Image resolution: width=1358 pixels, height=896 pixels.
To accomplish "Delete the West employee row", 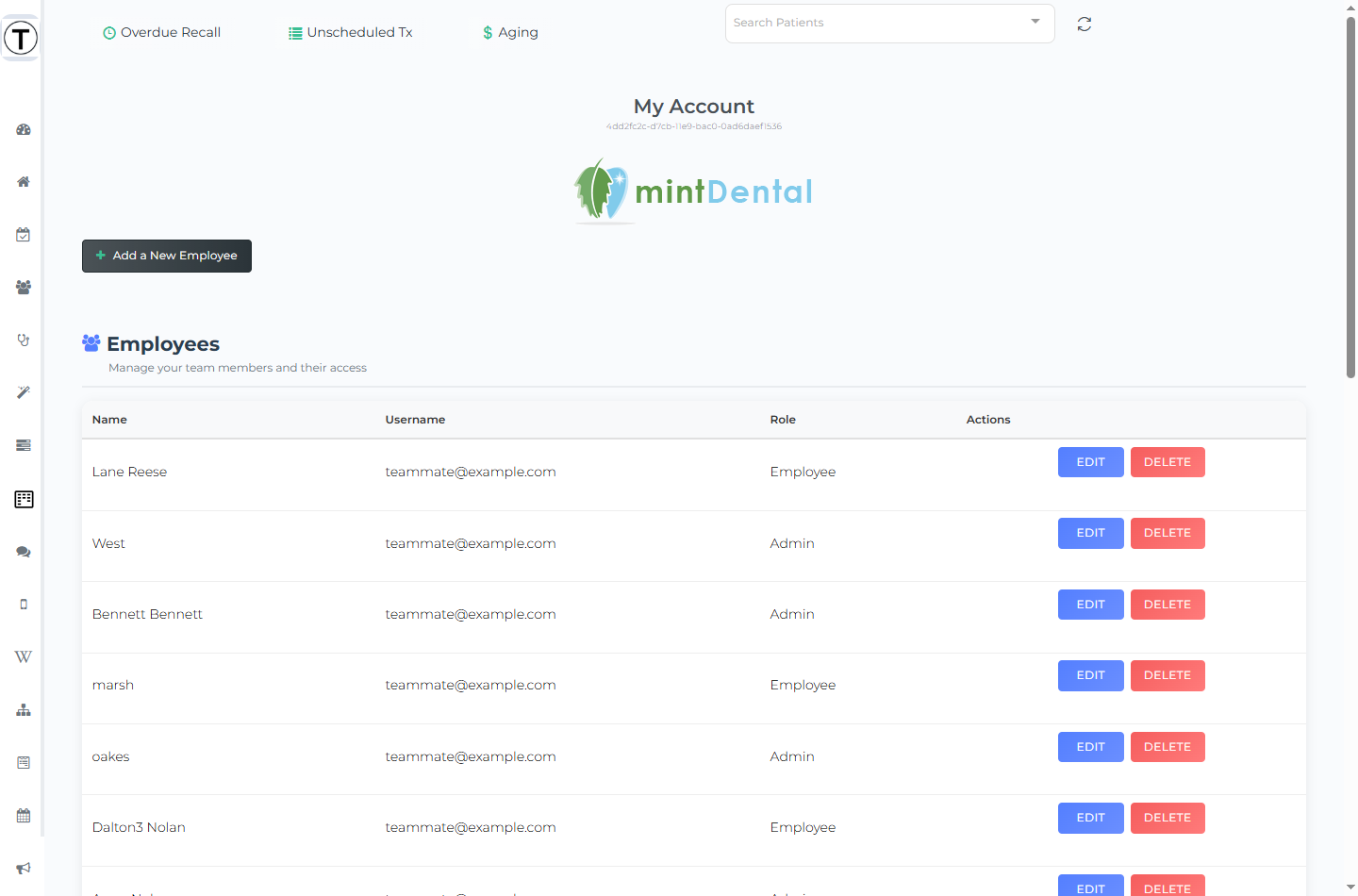I will (1168, 533).
